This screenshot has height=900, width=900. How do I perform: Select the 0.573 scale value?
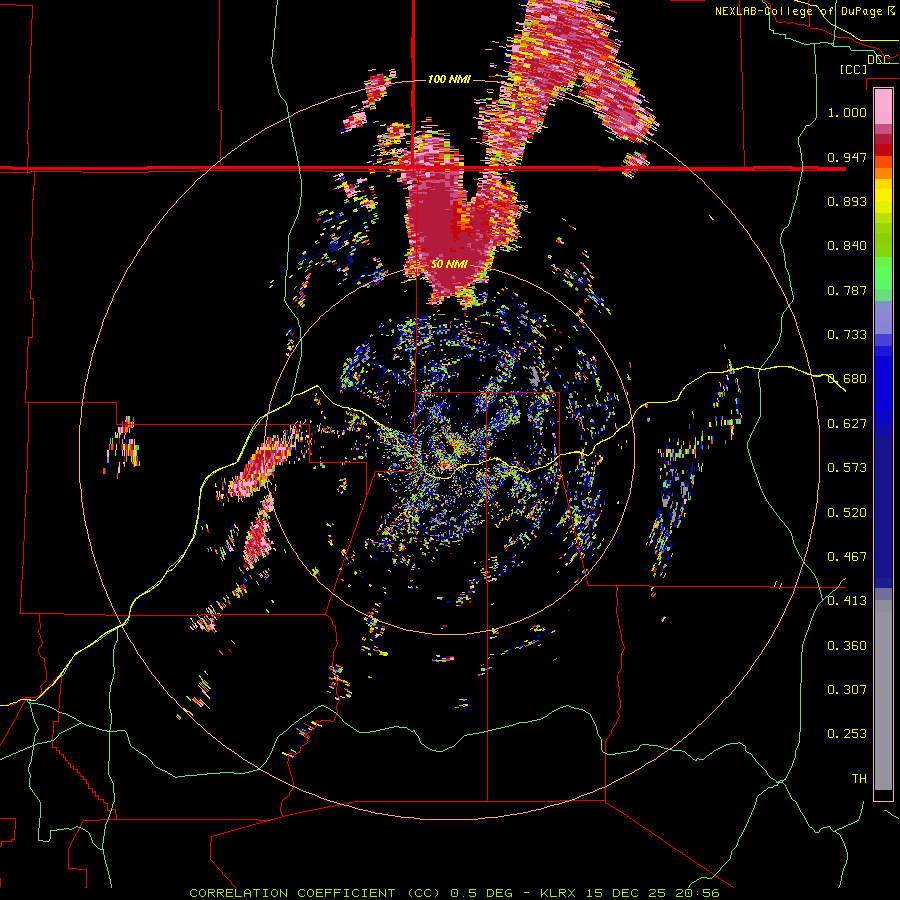847,467
